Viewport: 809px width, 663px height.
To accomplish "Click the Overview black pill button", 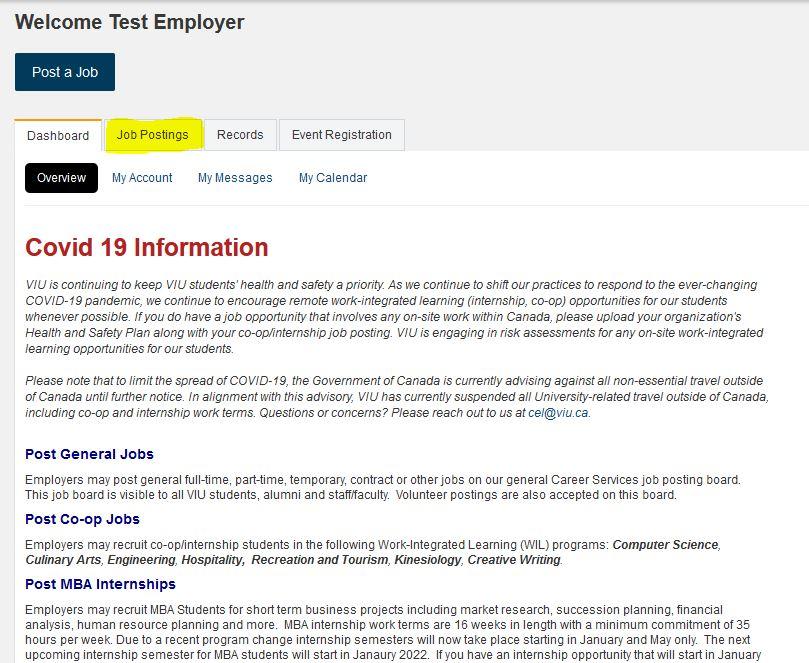I will point(60,177).
